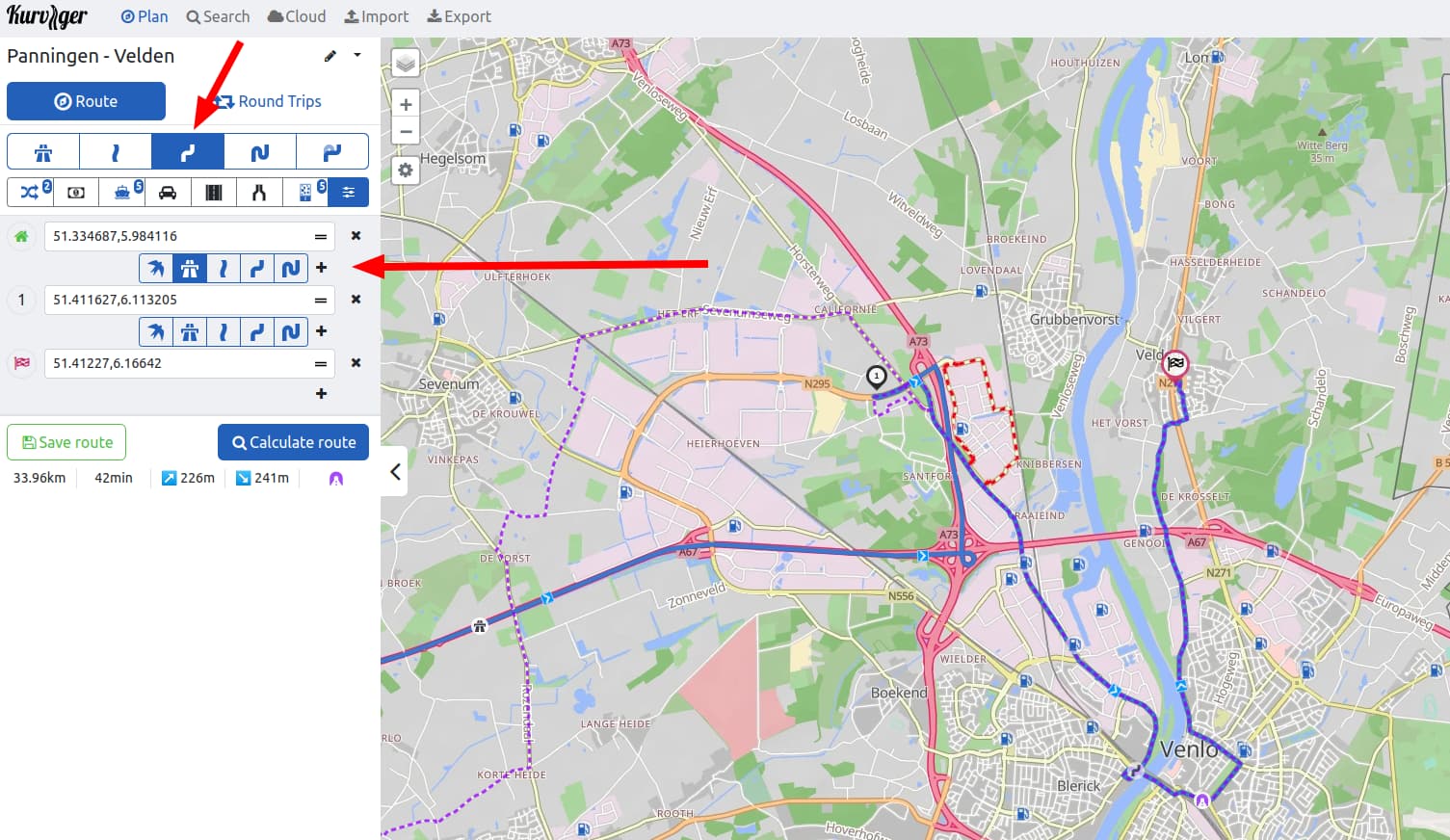Set beeline mode for first segment
This screenshot has width=1450, height=840.
(x=155, y=269)
